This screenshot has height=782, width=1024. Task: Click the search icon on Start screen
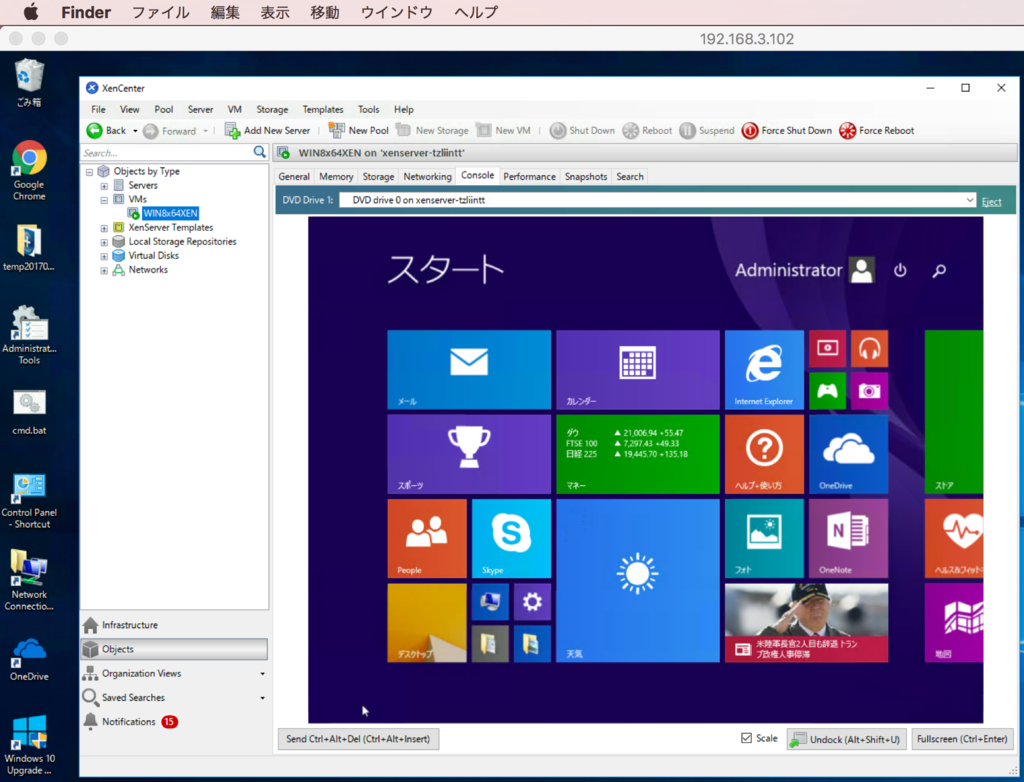tap(939, 270)
